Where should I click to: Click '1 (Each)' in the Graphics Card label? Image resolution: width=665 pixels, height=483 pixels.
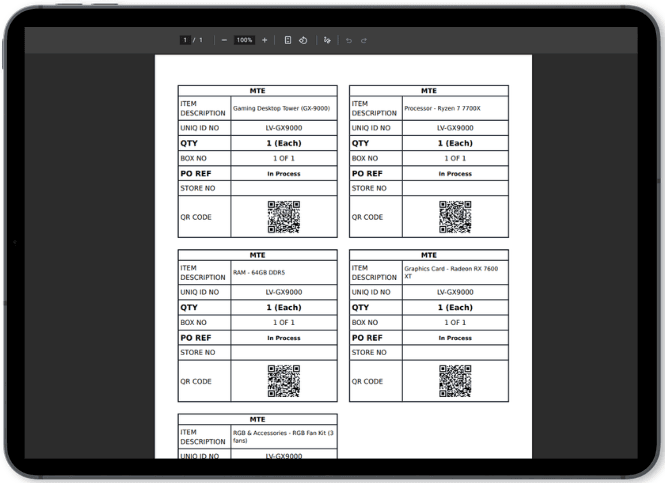click(x=455, y=307)
